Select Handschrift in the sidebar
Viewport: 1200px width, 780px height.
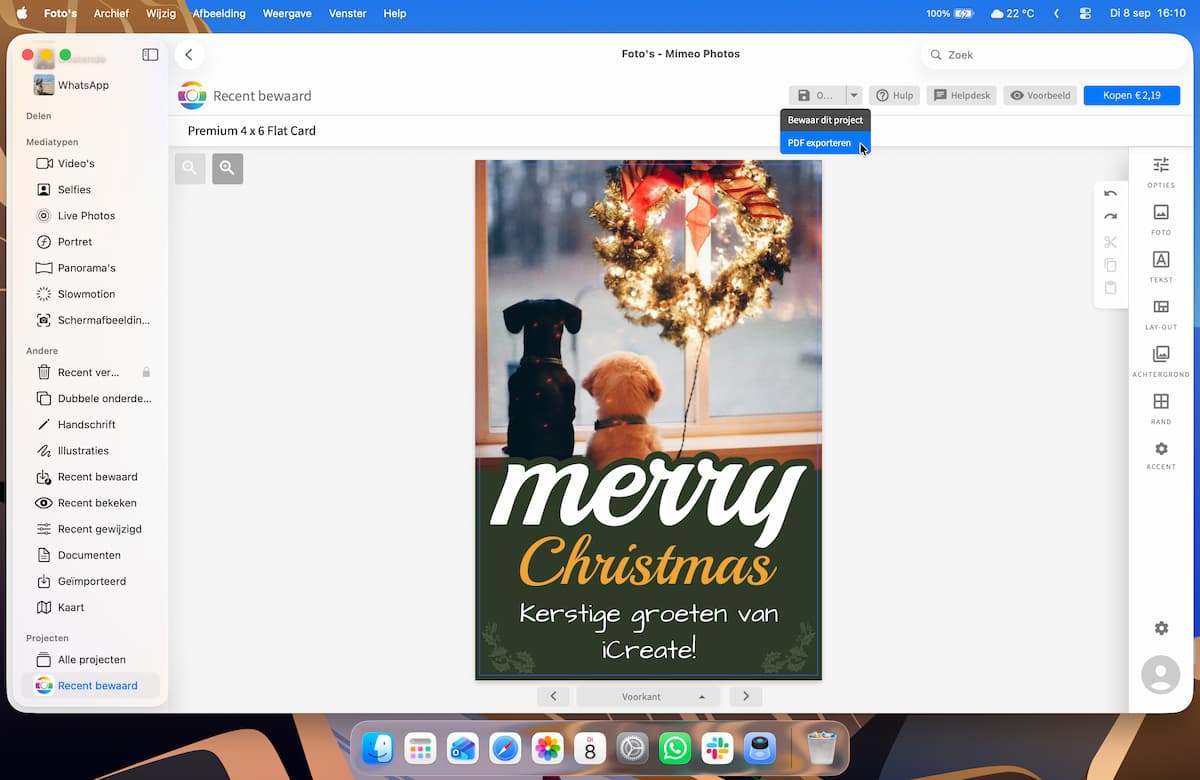pyautogui.click(x=88, y=425)
